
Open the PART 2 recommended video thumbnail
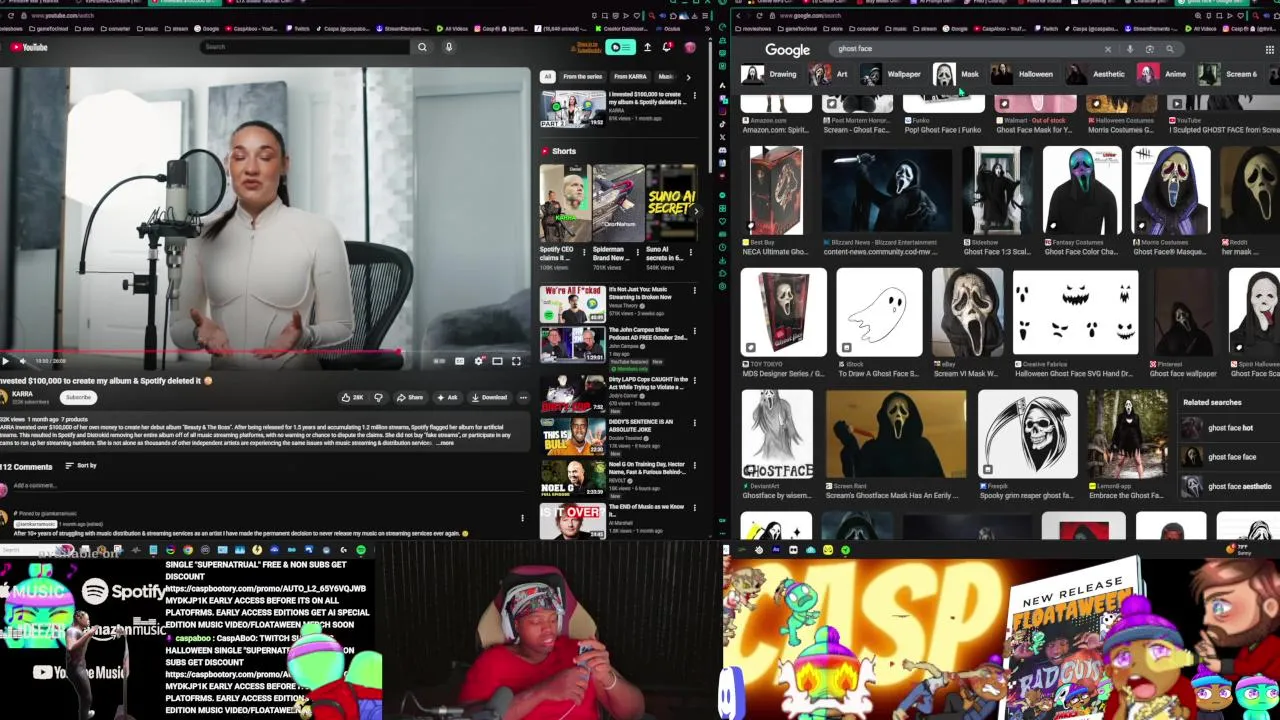click(x=572, y=108)
